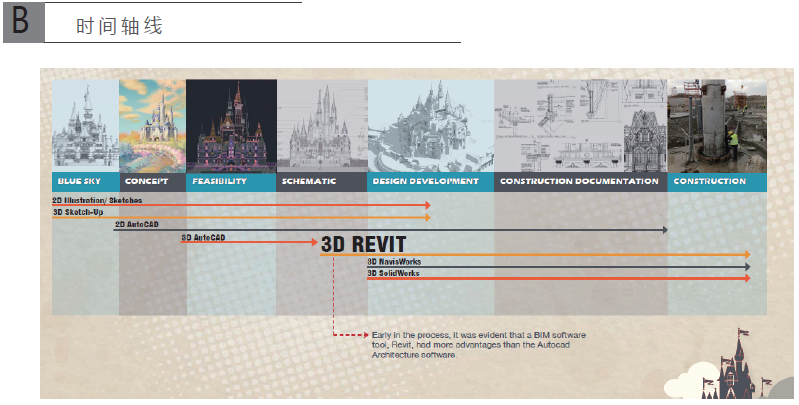Click the Construction site photo
Screen dimensions: 799x405
(717, 125)
